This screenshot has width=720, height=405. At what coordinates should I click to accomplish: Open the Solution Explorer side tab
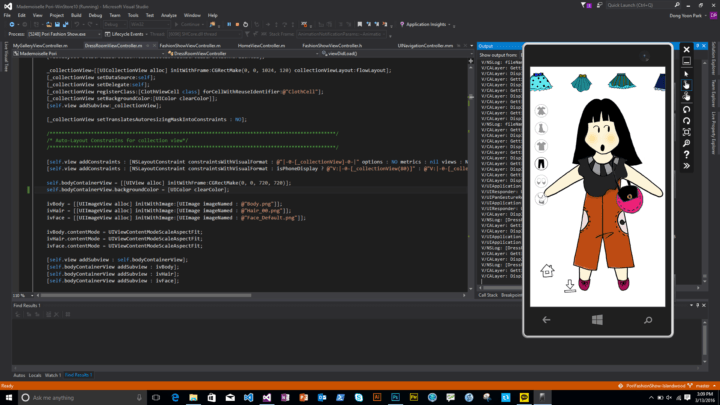[714, 59]
